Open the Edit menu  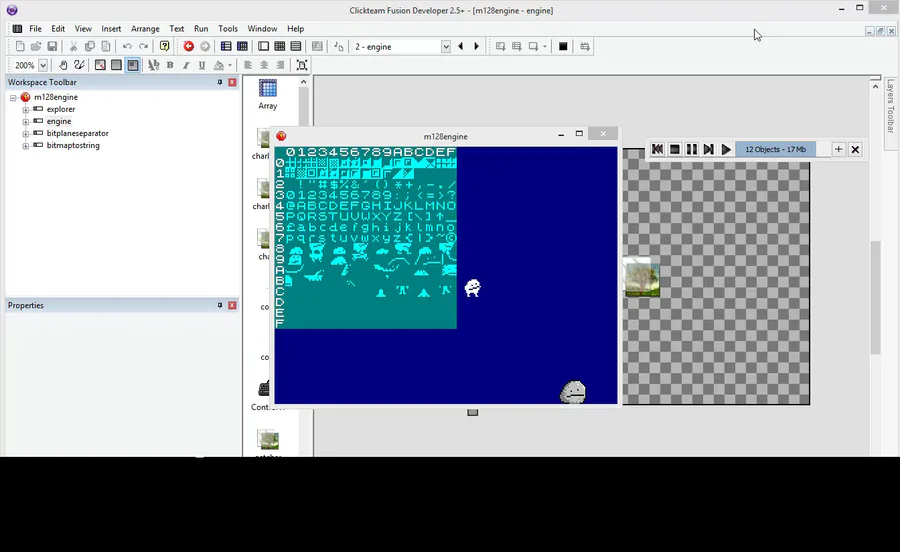(58, 29)
